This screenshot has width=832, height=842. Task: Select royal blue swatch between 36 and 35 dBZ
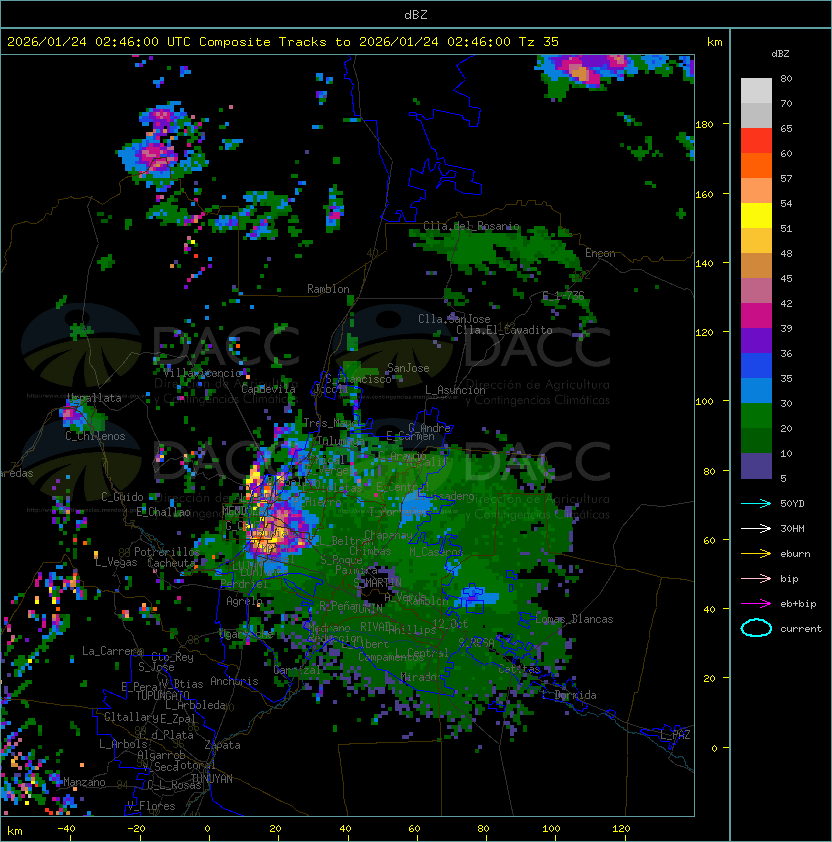756,366
